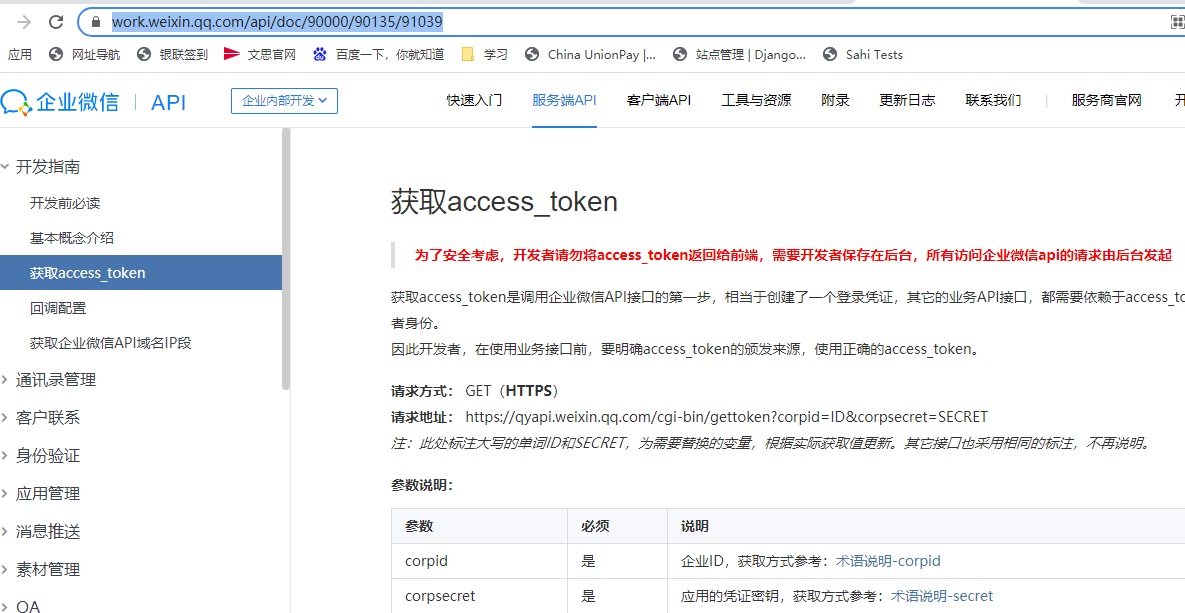This screenshot has height=613, width=1185.
Task: Open the 网址导航 bookmark
Action: tap(84, 54)
